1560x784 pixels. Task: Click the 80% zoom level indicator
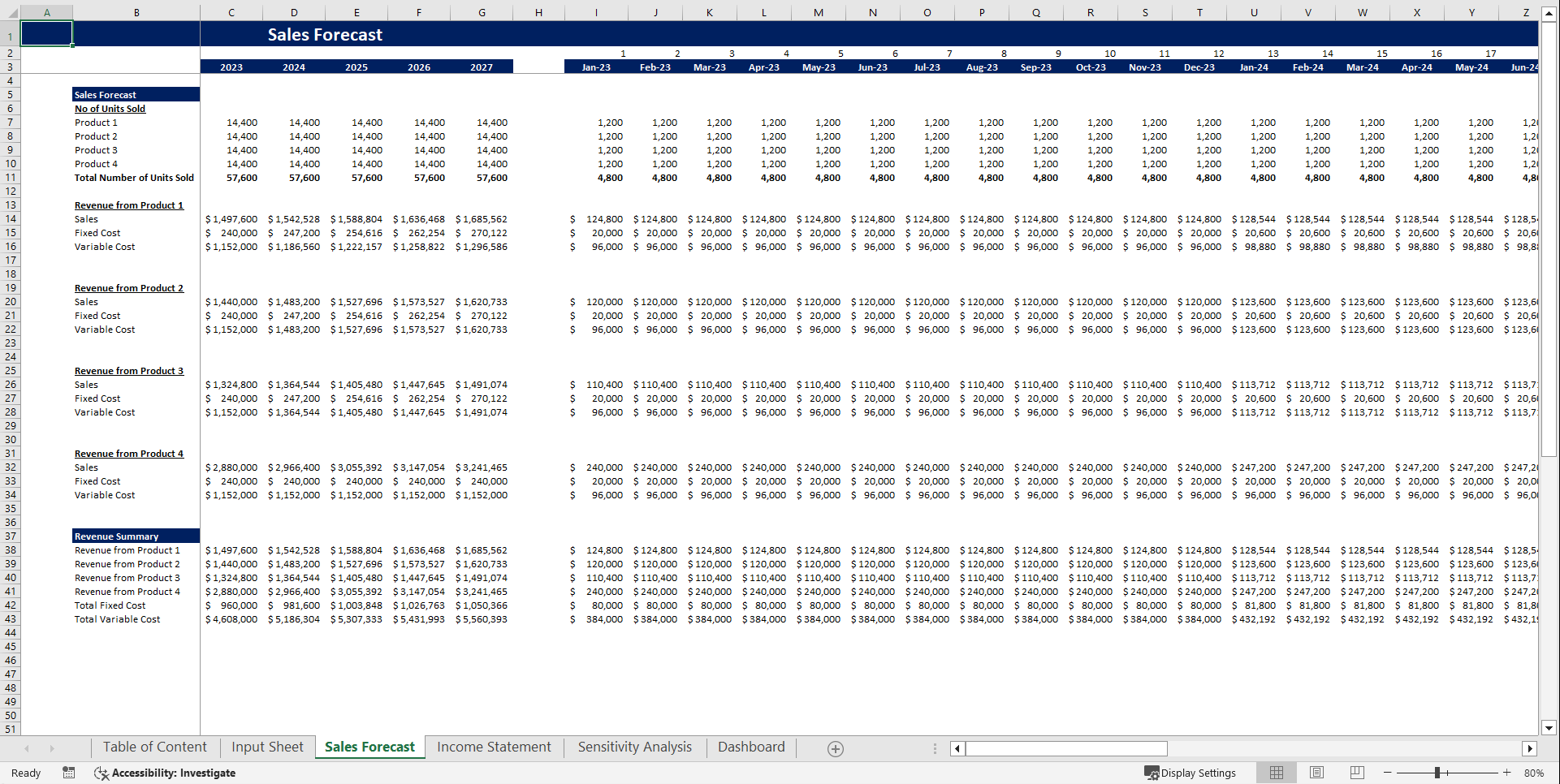1533,773
